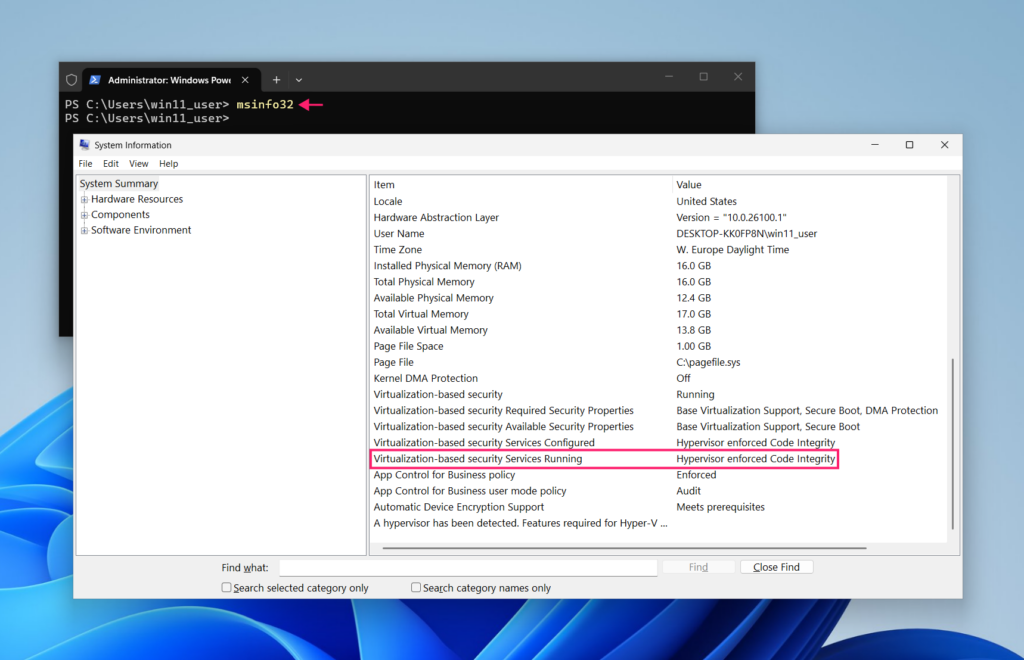Expand the Components node
The width and height of the screenshot is (1024, 660).
point(84,215)
